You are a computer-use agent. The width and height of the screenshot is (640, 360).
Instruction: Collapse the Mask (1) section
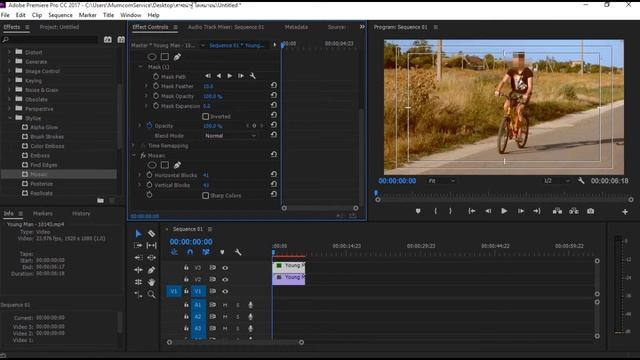pyautogui.click(x=140, y=67)
